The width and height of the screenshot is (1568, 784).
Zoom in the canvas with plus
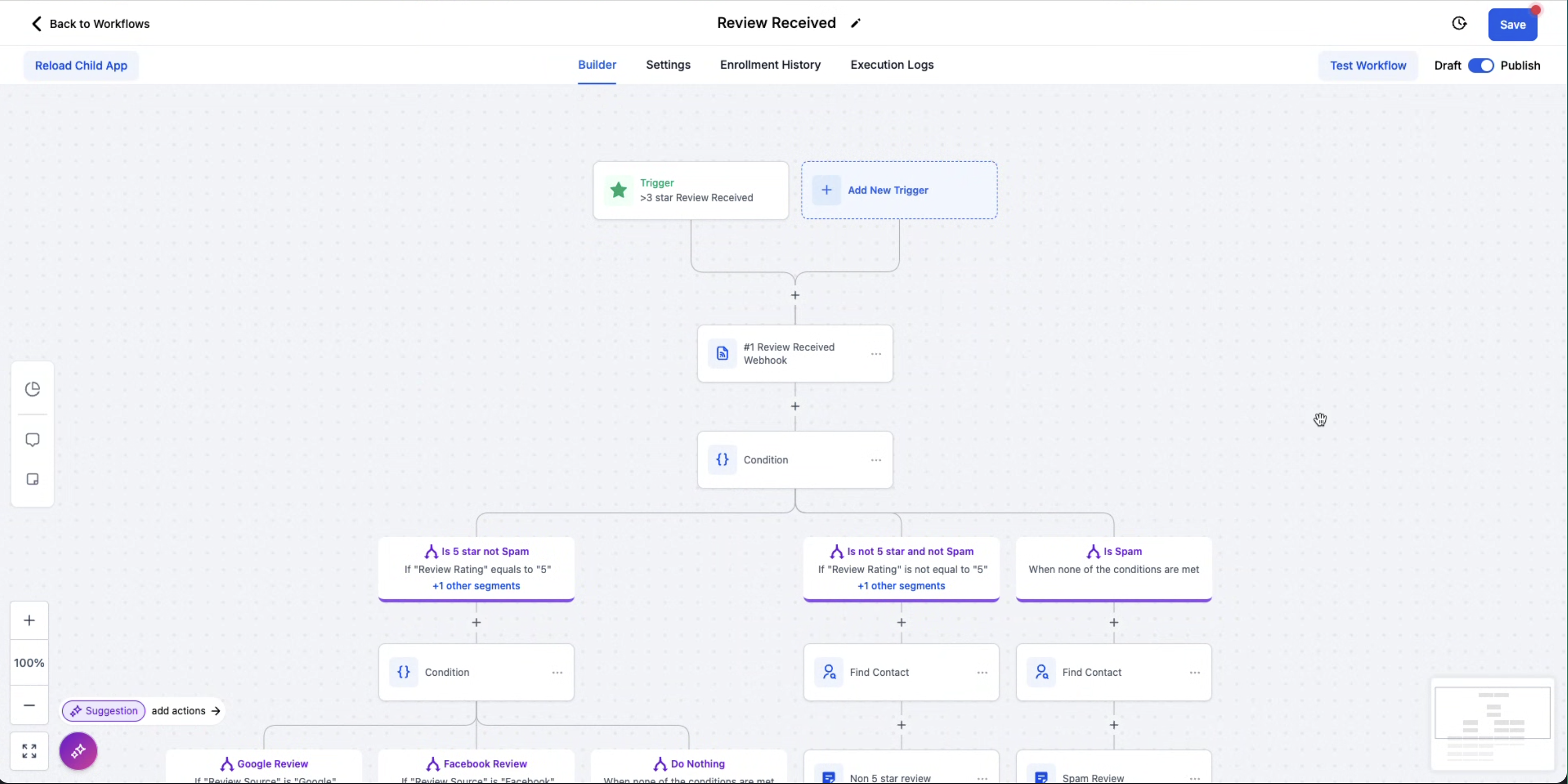29,620
